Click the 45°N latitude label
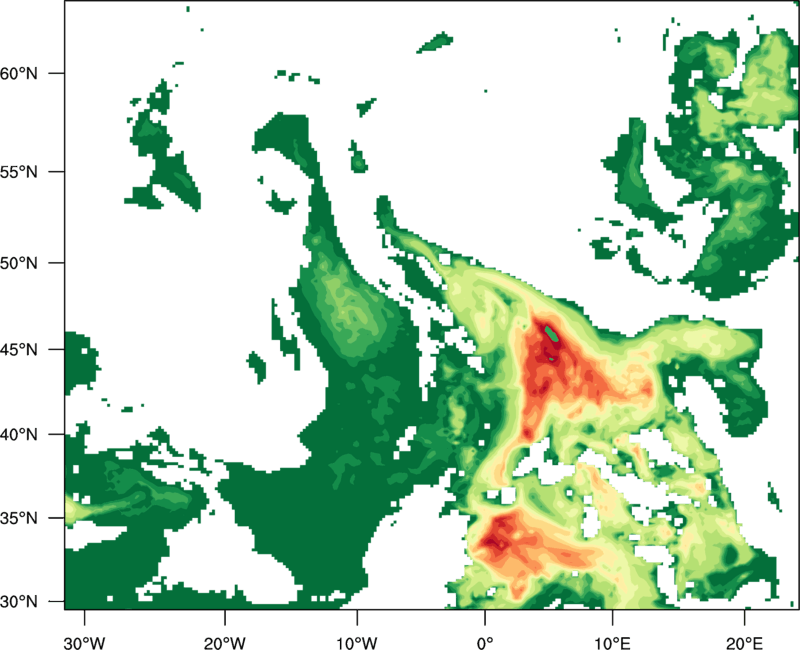800x650 pixels. click(x=19, y=350)
